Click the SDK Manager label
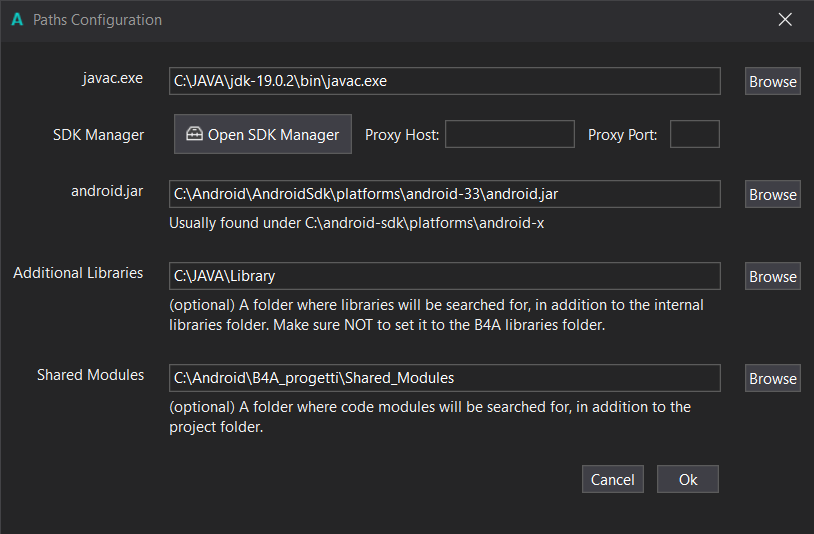The image size is (814, 534). click(98, 134)
